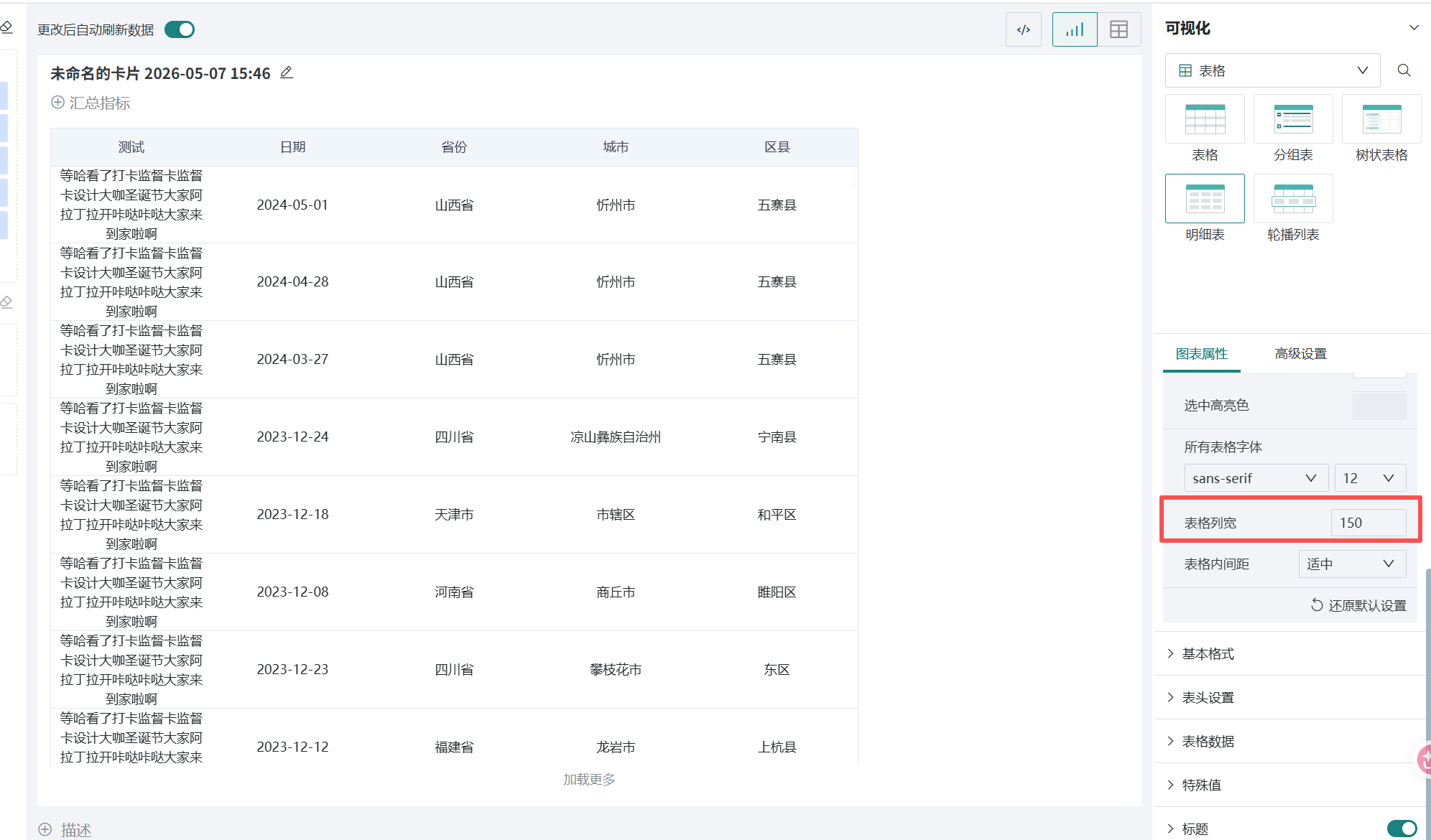Switch to table grid view icon
Screen dimensions: 1431x840
pyautogui.click(x=1119, y=29)
